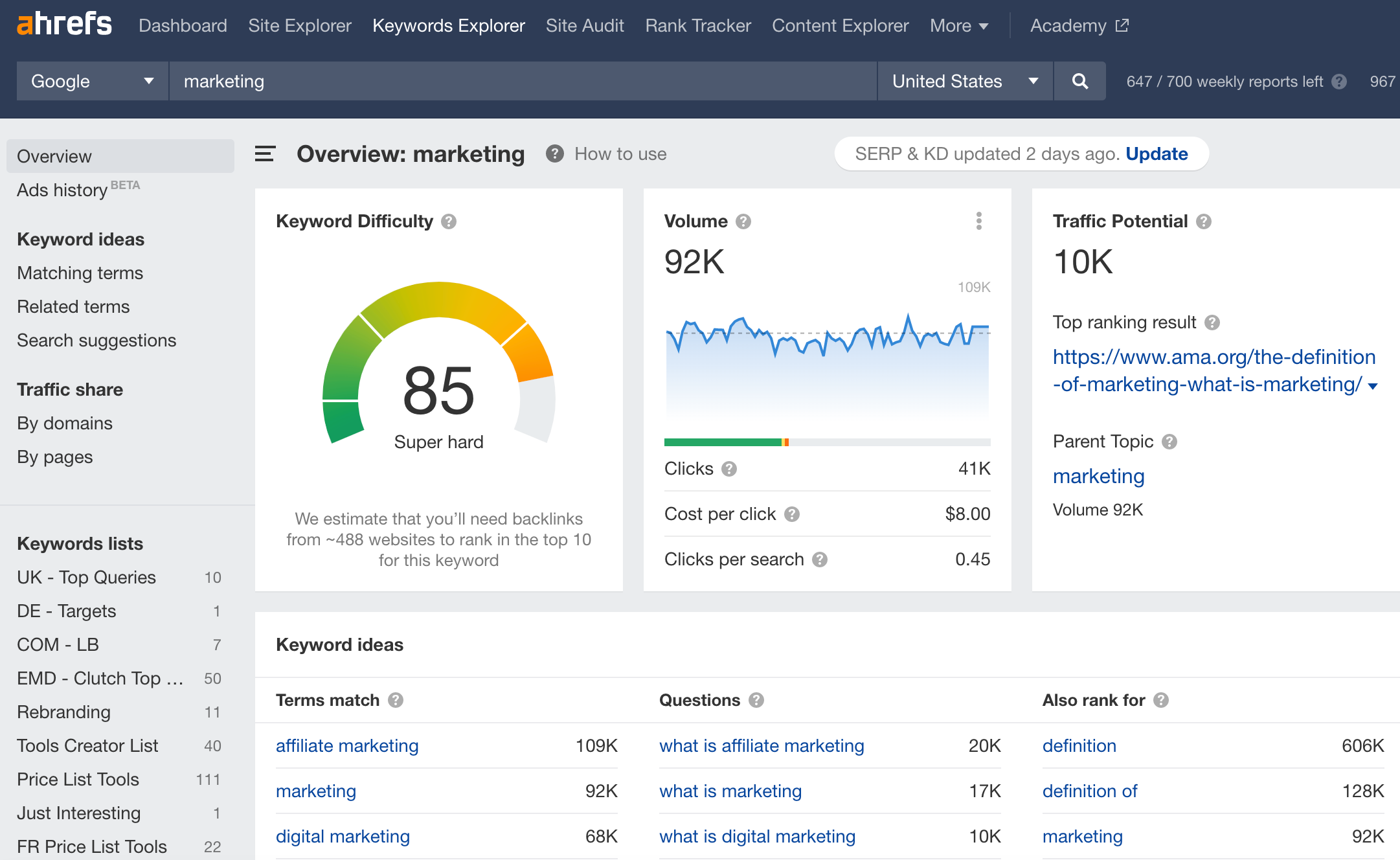1400x860 pixels.
Task: Open what is digital marketing question
Action: point(757,837)
